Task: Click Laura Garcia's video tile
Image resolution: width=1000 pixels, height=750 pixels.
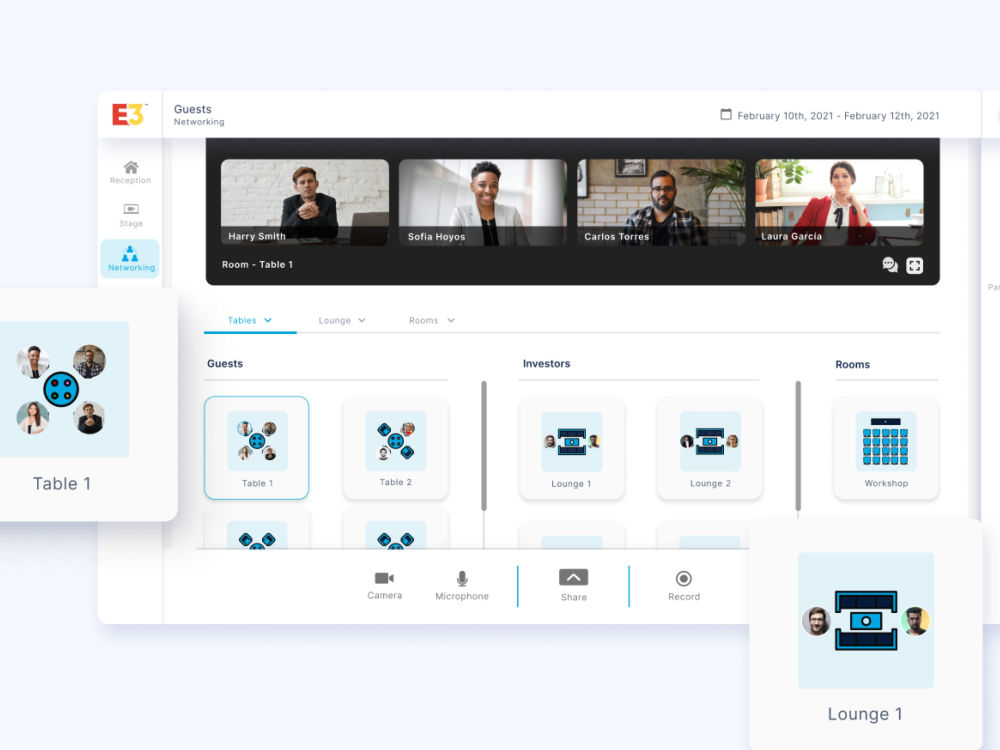Action: tap(839, 202)
